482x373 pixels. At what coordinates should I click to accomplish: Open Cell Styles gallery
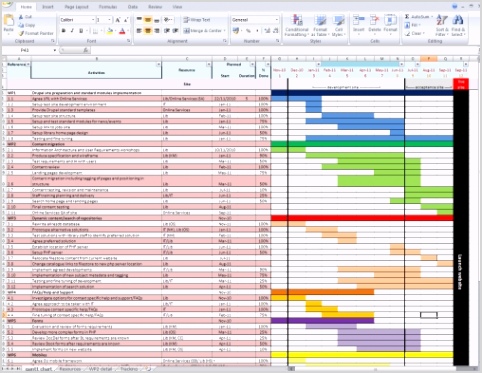click(x=338, y=25)
